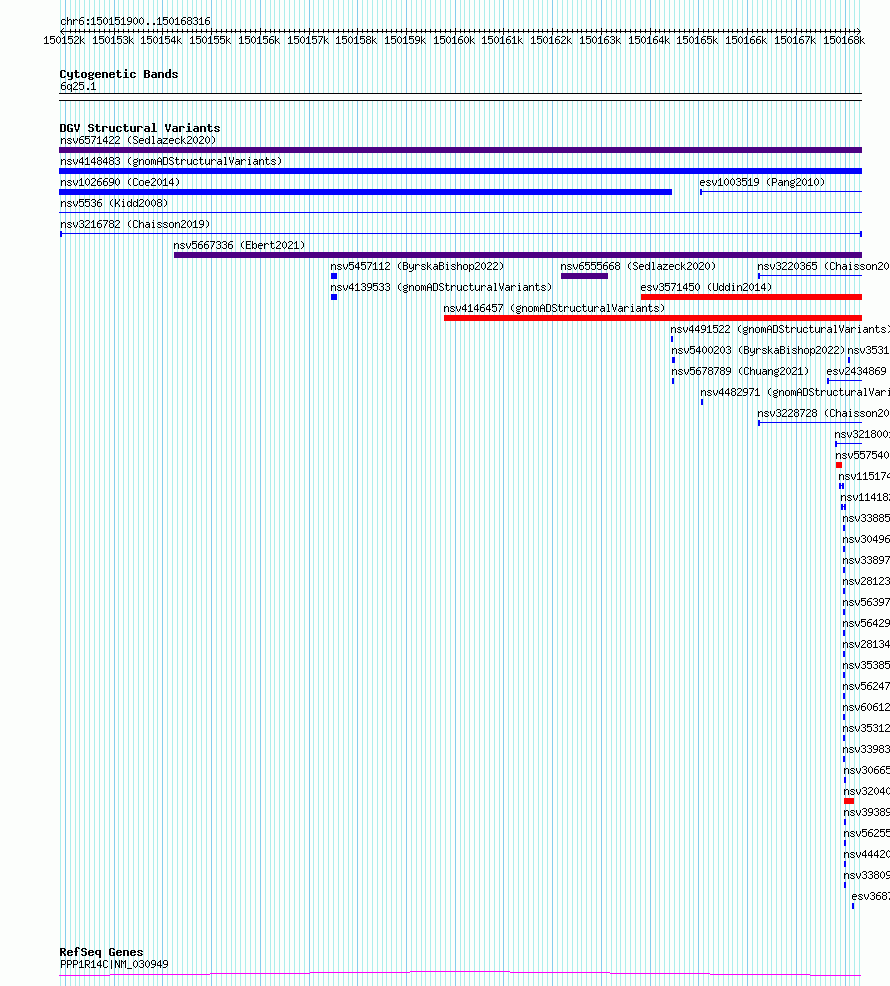Click the label starting nsv39389
Image resolution: width=890 pixels, height=986 pixels.
[x=866, y=812]
